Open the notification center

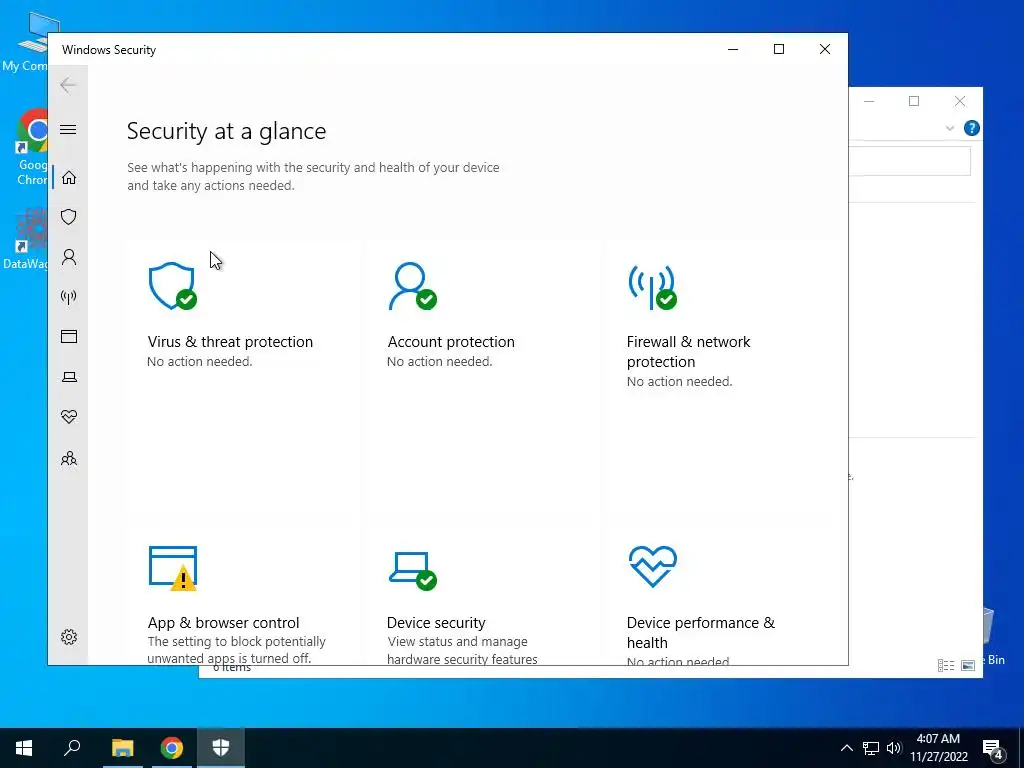click(993, 748)
